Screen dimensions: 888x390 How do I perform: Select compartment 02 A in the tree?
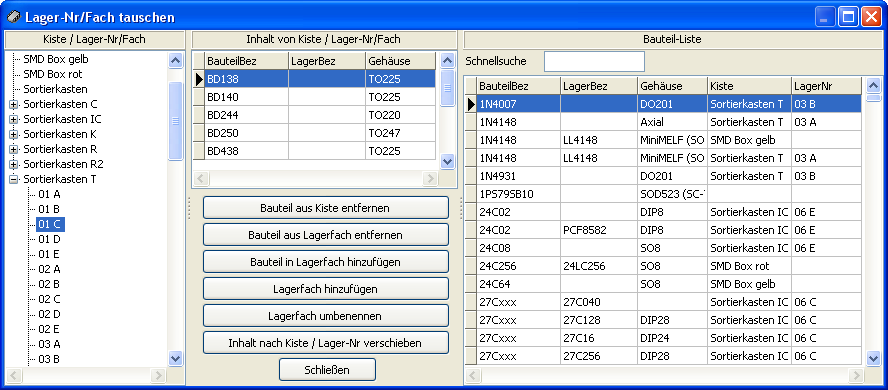(x=49, y=269)
